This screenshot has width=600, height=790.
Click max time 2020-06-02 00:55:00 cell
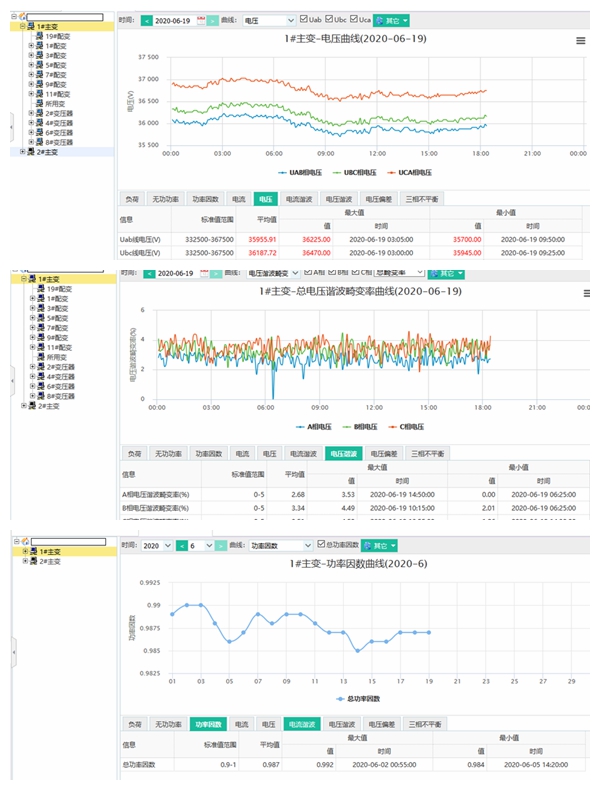384,765
